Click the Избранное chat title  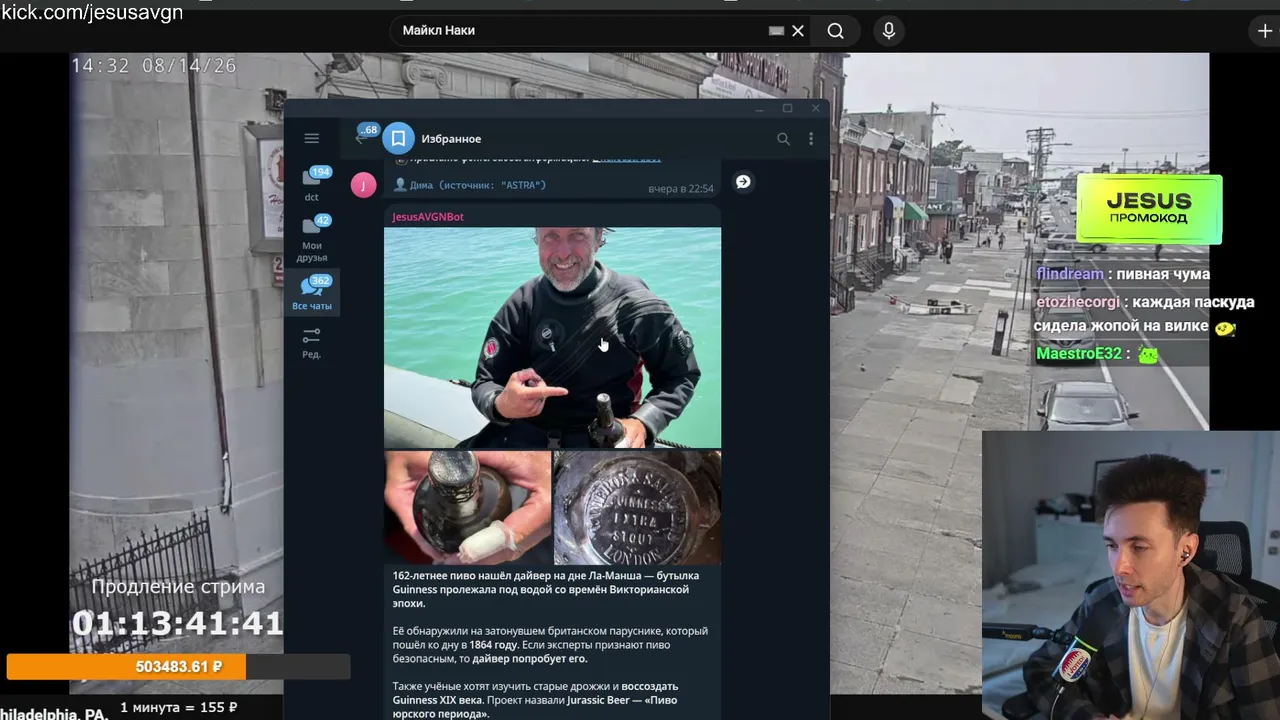(451, 139)
